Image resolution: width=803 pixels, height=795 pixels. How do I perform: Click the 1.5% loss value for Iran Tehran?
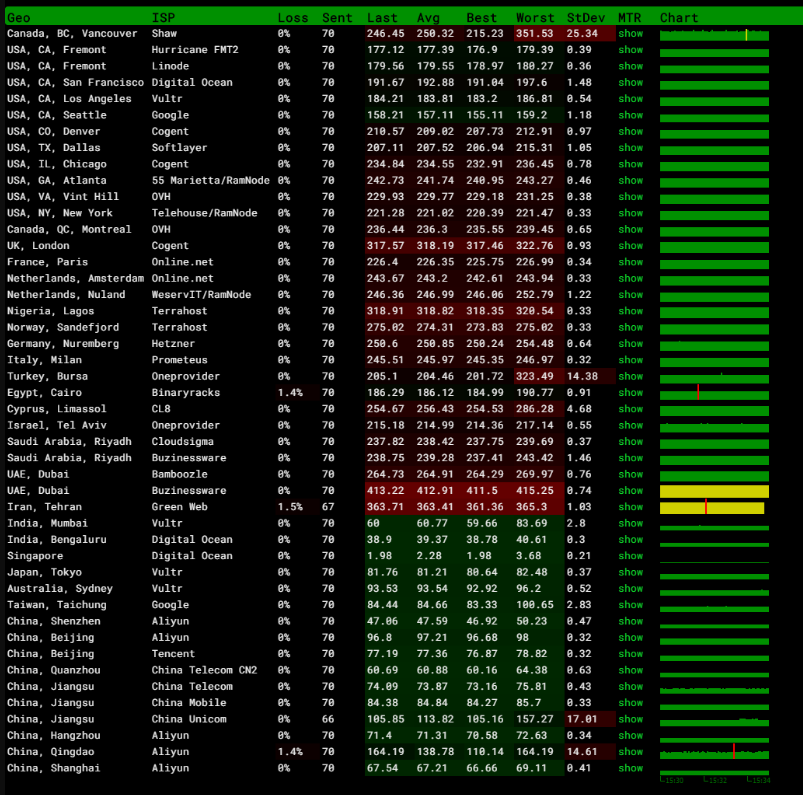pyautogui.click(x=290, y=507)
